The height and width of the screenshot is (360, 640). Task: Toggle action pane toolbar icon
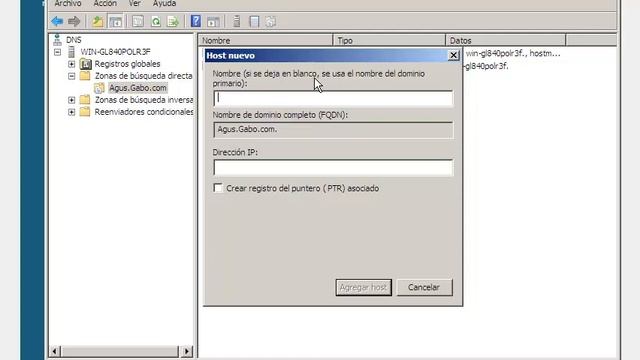(213, 21)
